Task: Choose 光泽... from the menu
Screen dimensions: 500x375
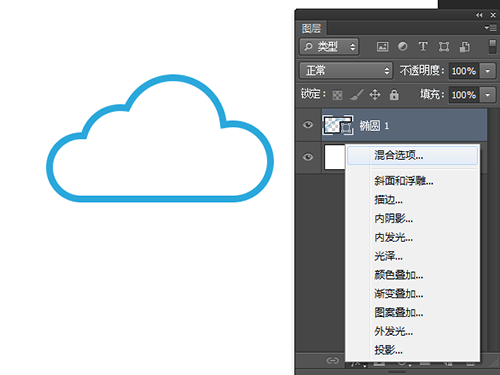Action: [x=413, y=256]
